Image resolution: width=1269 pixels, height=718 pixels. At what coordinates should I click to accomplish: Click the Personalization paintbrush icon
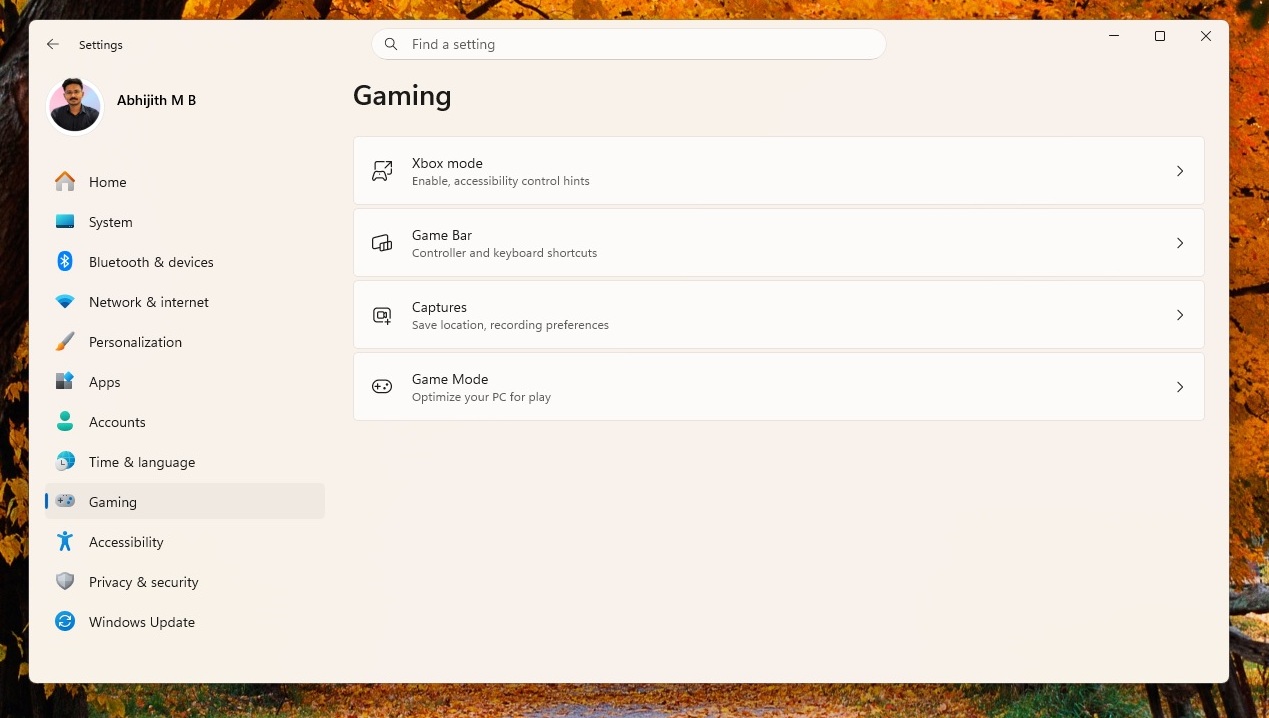click(65, 342)
